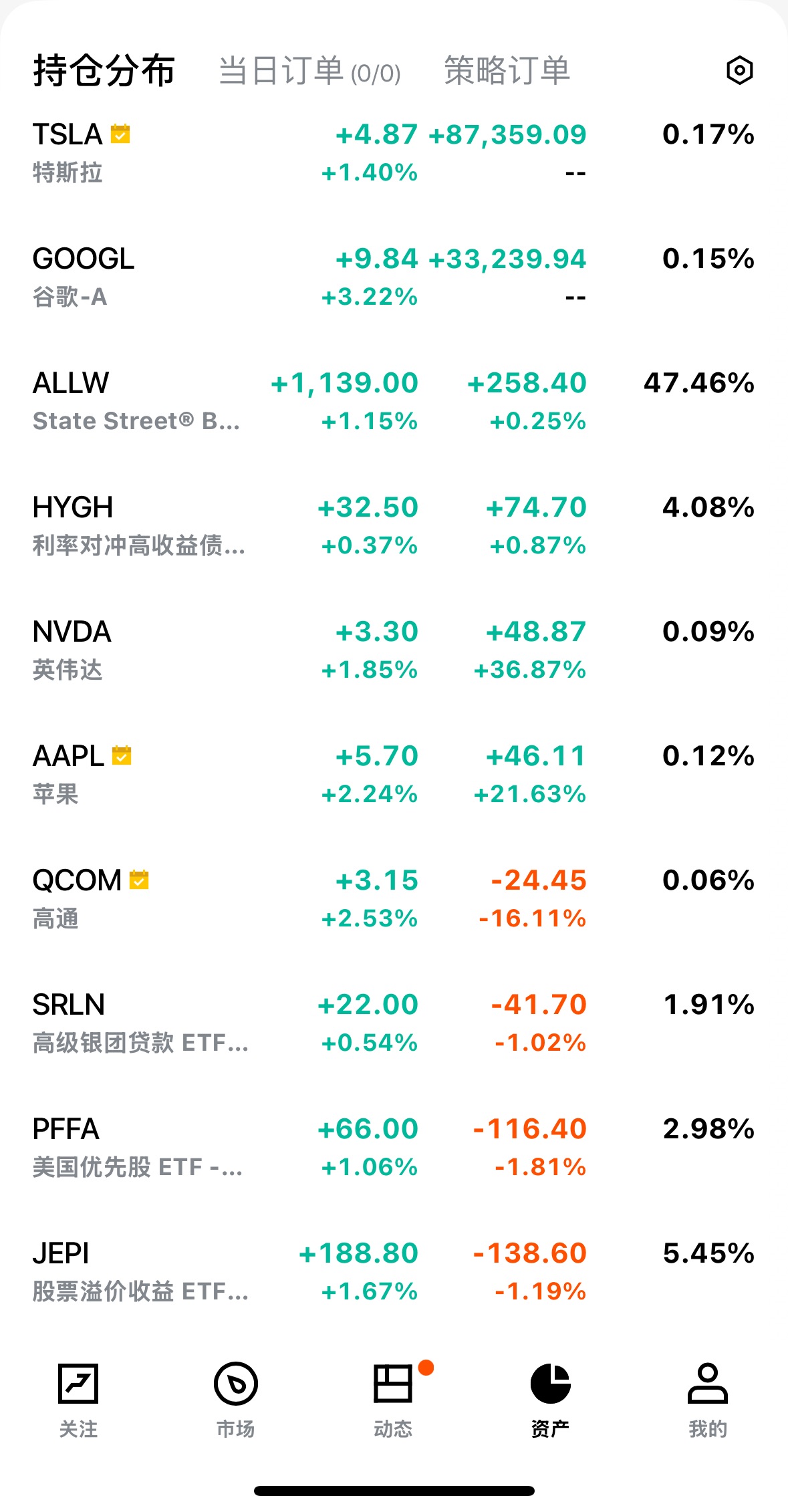Image resolution: width=788 pixels, height=1512 pixels.
Task: Open the NVDA 英伟达 holding
Action: 72,648
